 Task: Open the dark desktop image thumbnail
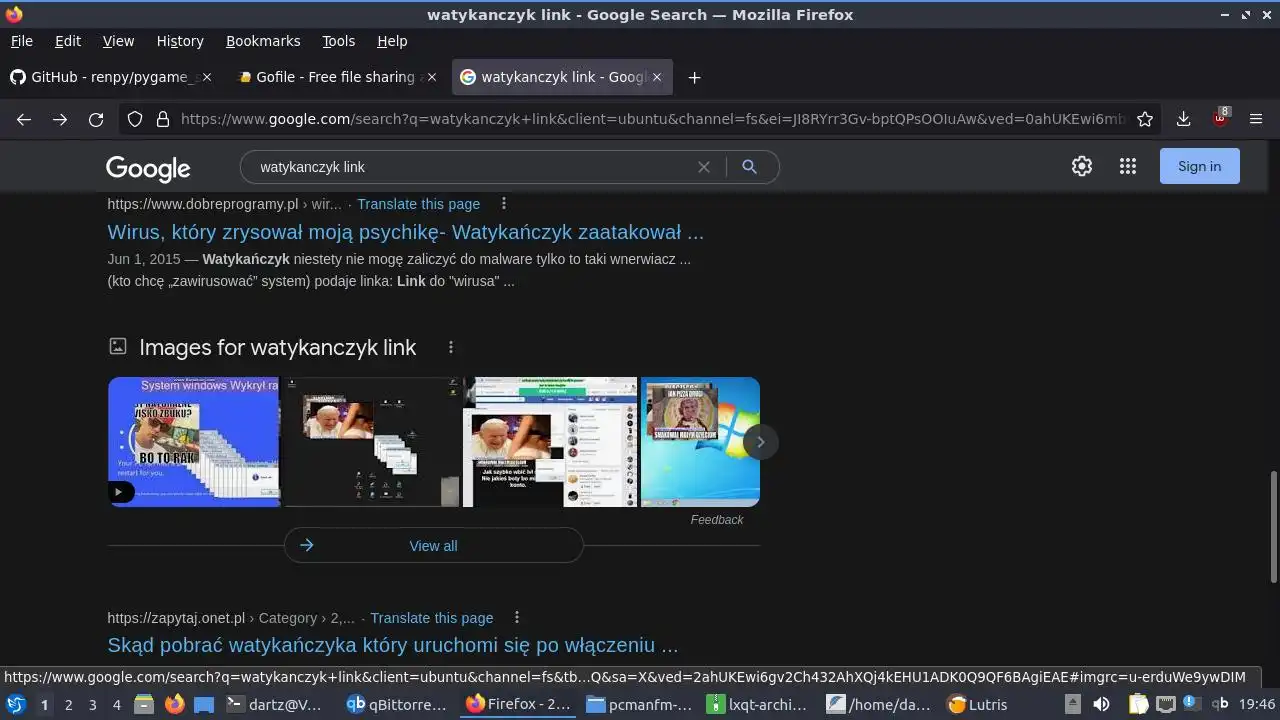point(372,442)
